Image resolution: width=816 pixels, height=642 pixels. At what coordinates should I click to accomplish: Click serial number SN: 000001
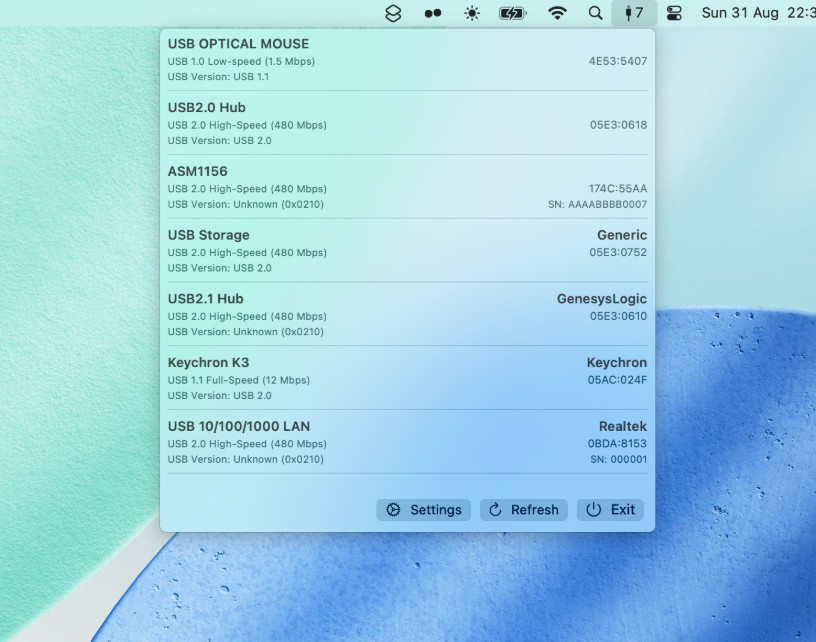click(x=619, y=459)
